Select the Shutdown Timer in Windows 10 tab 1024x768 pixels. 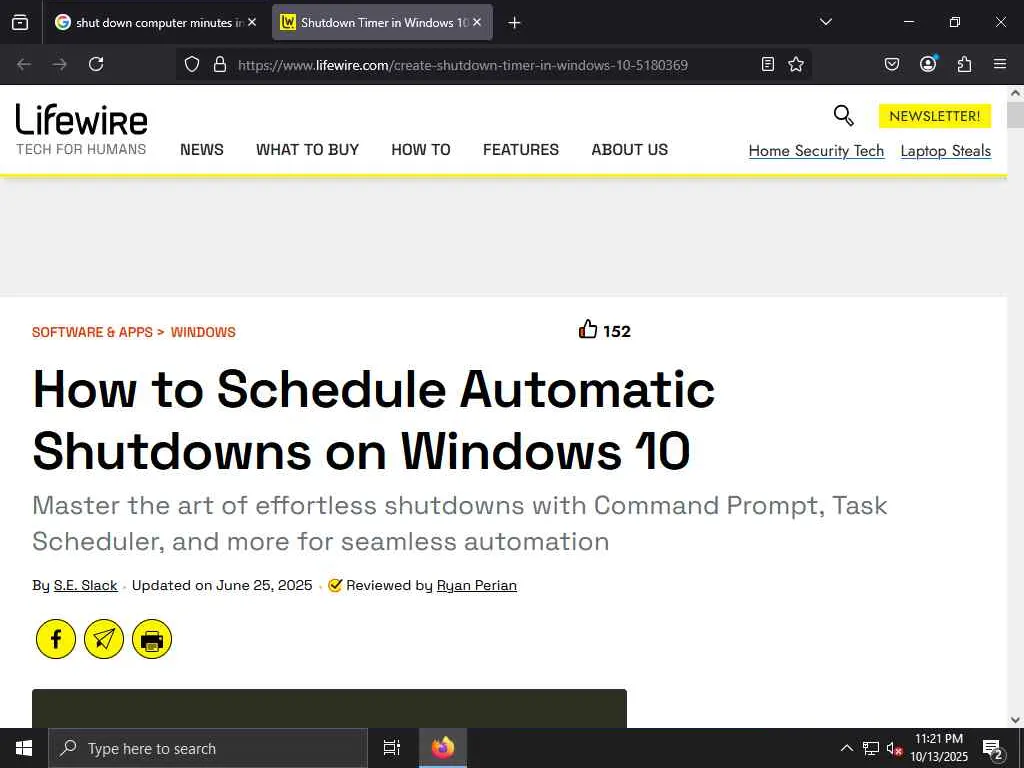coord(382,23)
